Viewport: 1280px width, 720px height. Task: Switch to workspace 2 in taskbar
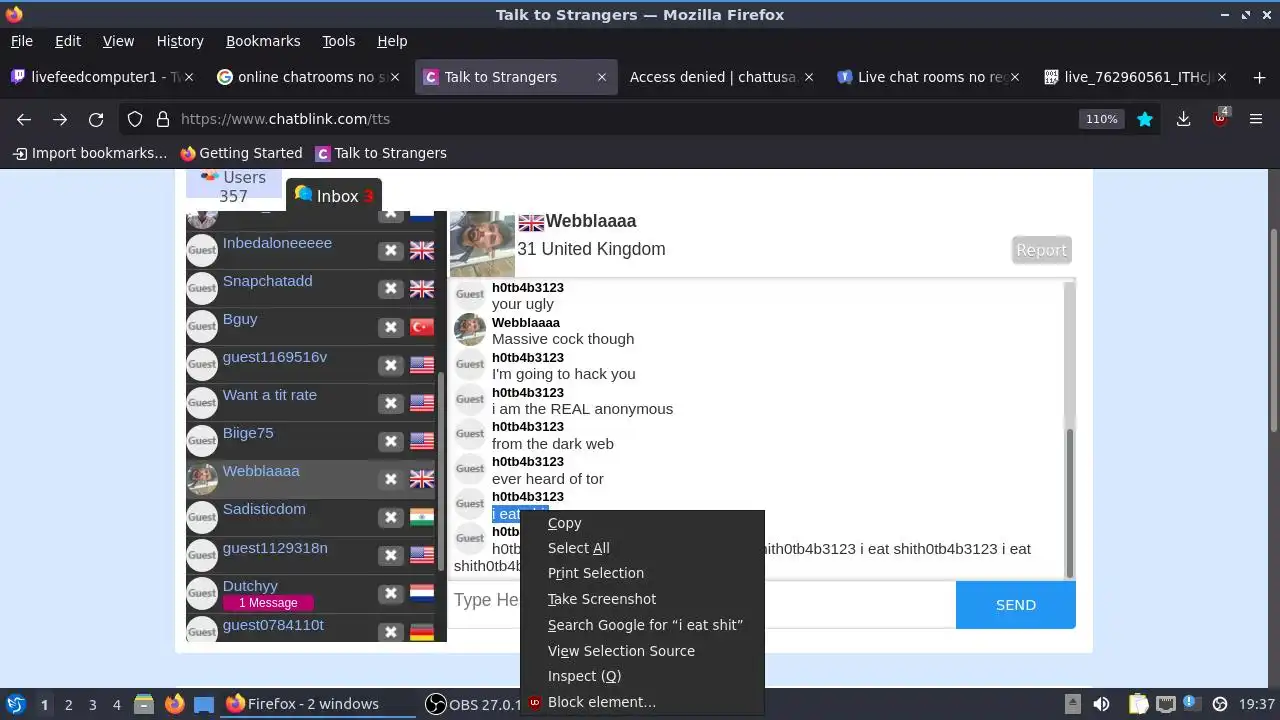pos(68,705)
